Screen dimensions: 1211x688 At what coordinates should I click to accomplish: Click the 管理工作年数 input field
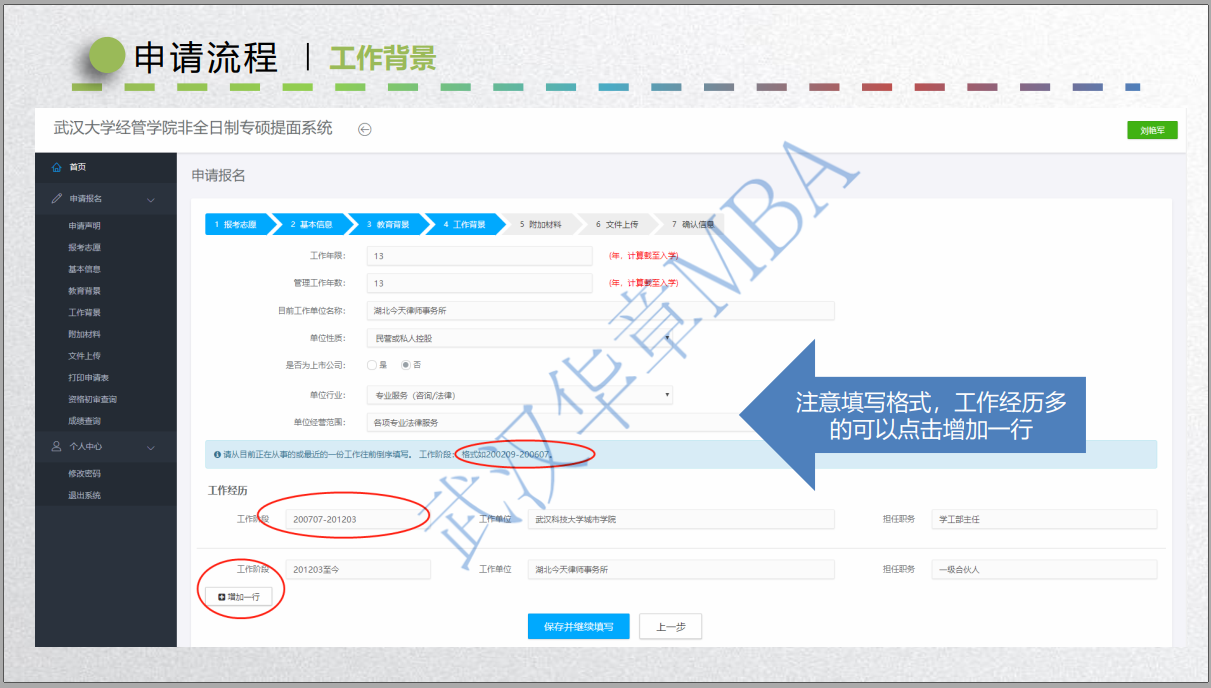[480, 283]
